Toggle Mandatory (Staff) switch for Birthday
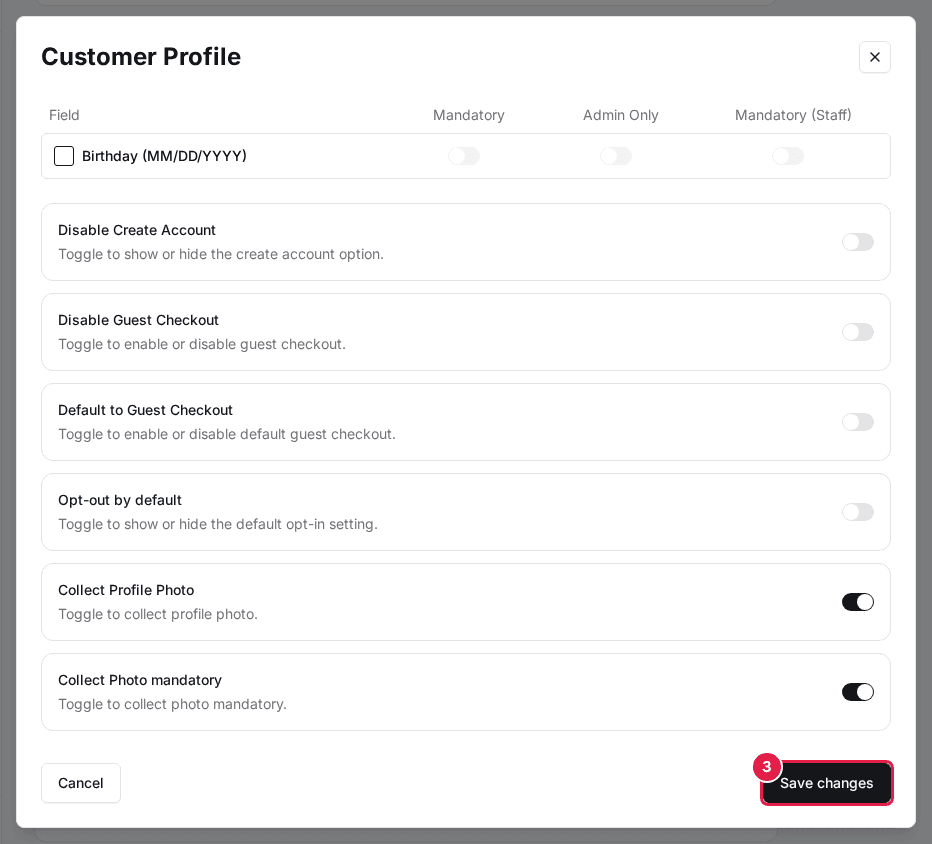 point(788,156)
